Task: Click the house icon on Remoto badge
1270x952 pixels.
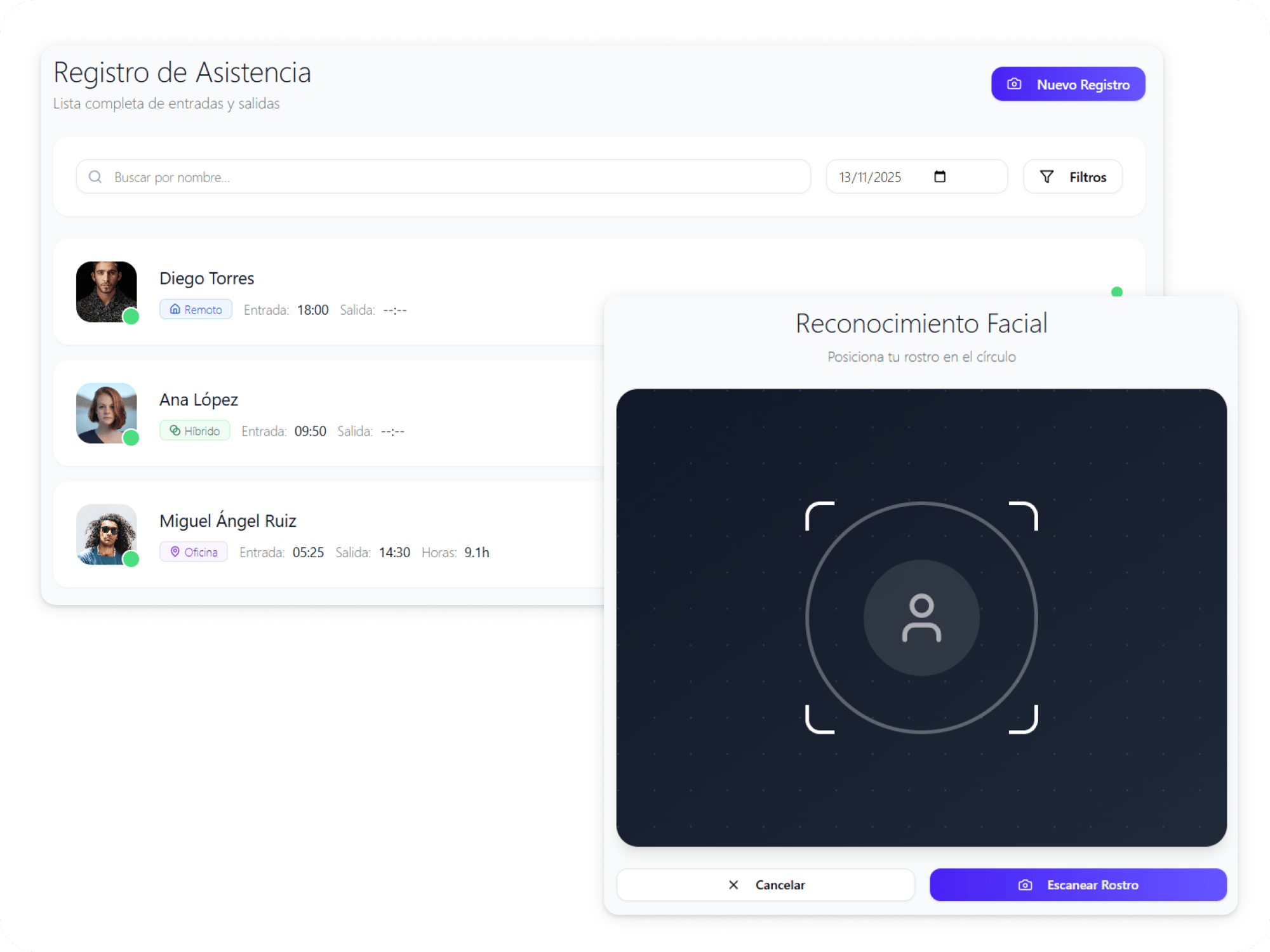Action: [x=175, y=309]
